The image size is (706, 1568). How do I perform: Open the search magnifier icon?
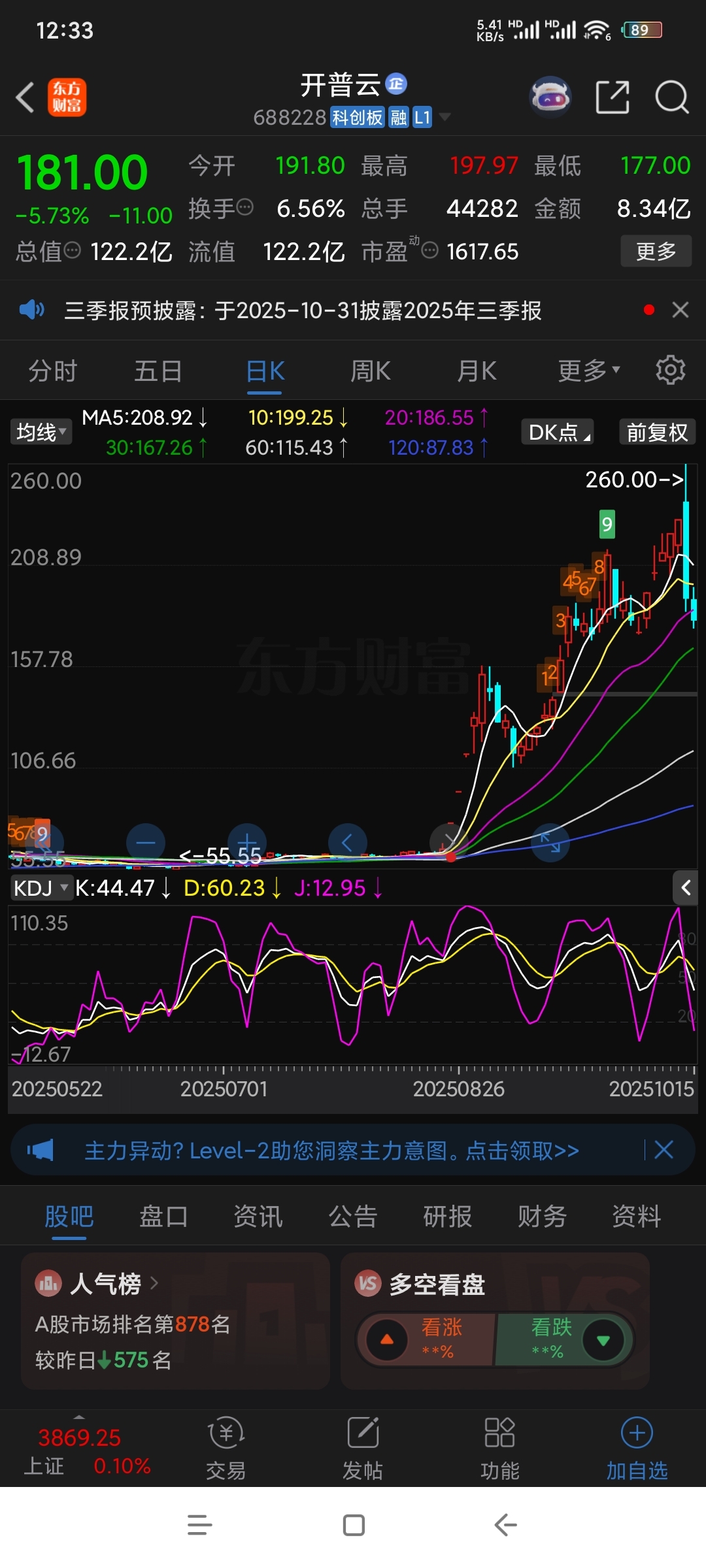tap(672, 97)
